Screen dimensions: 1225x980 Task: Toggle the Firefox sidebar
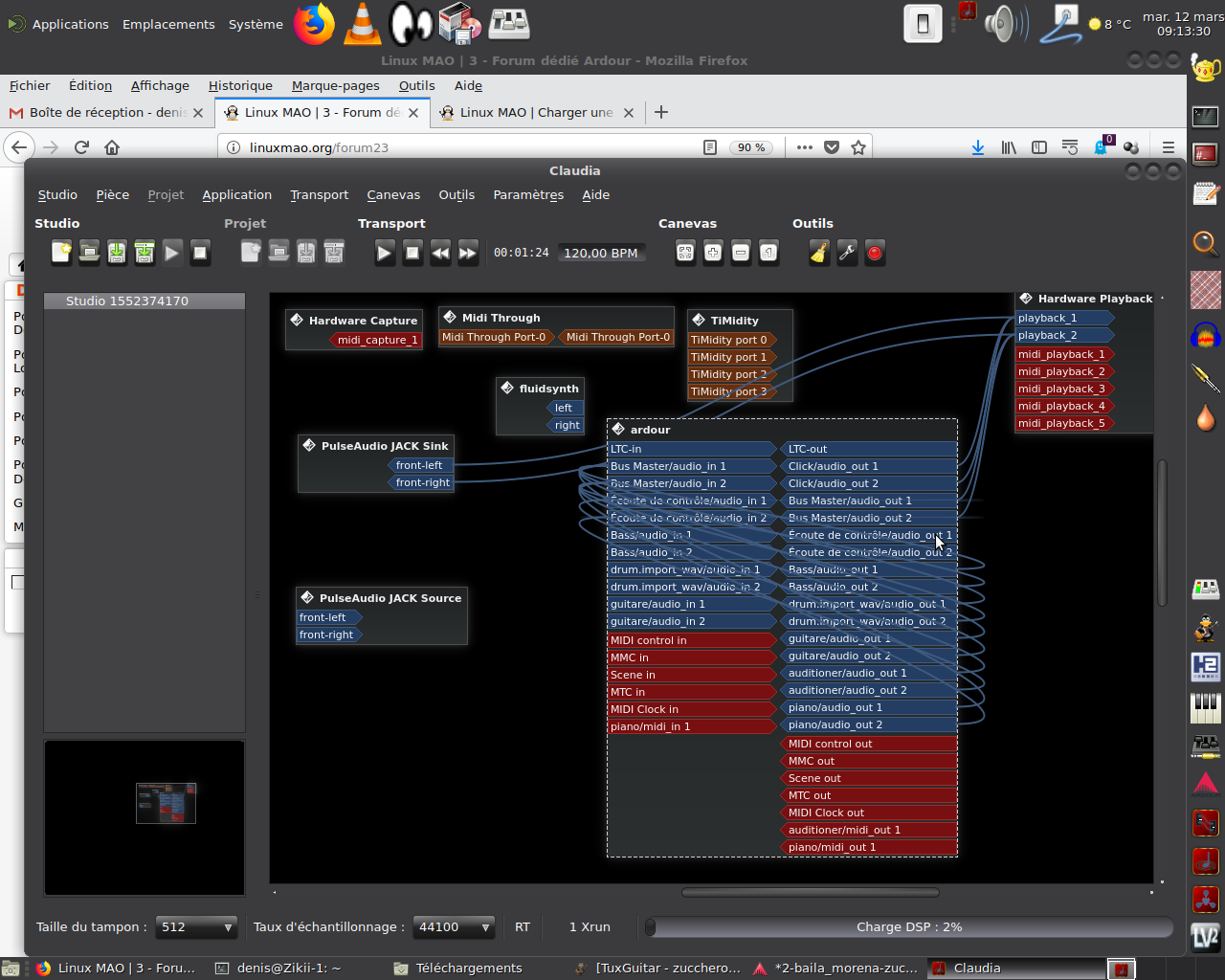click(1039, 147)
